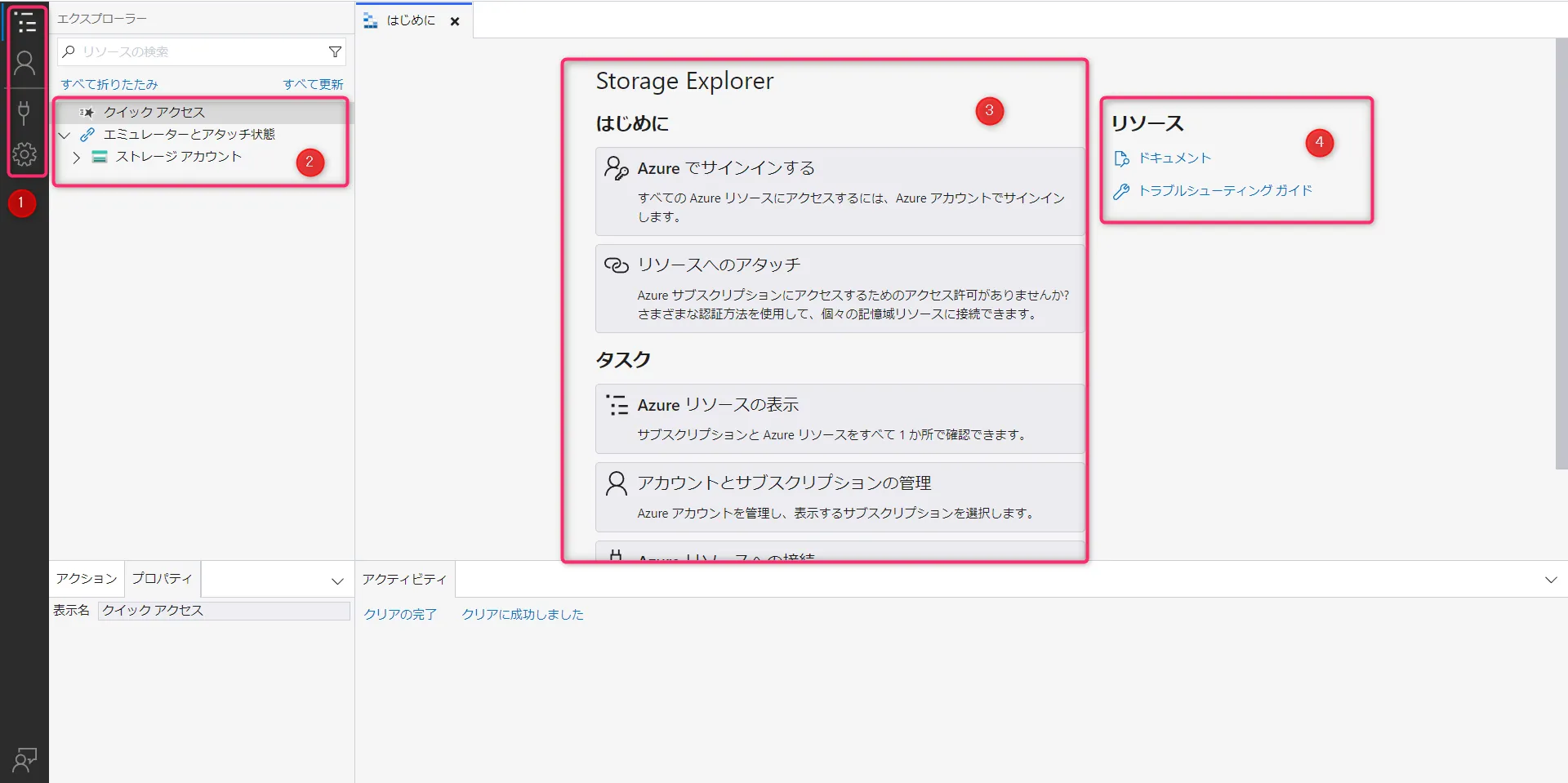This screenshot has width=1568, height=783.
Task: Click Azure でサインインする card
Action: tap(840, 192)
